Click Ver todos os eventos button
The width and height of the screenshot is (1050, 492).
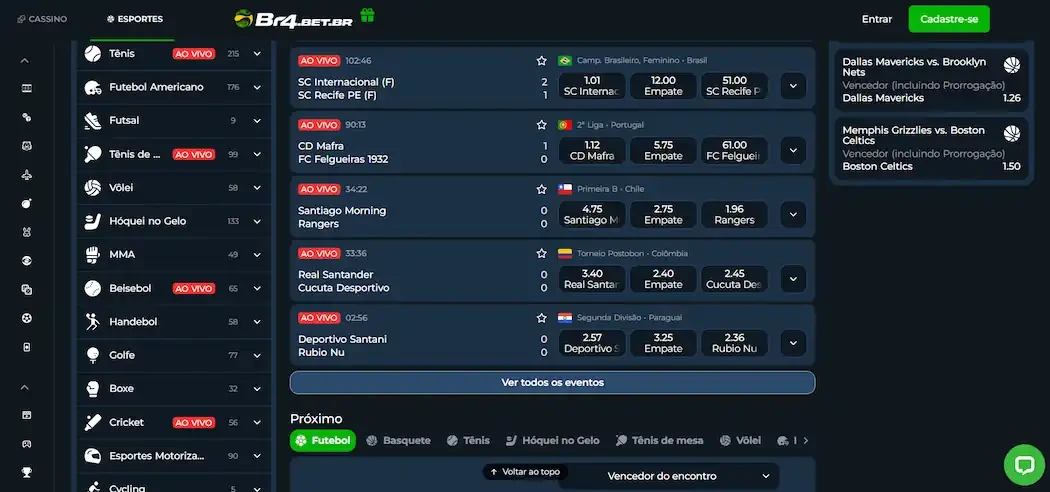pyautogui.click(x=552, y=383)
